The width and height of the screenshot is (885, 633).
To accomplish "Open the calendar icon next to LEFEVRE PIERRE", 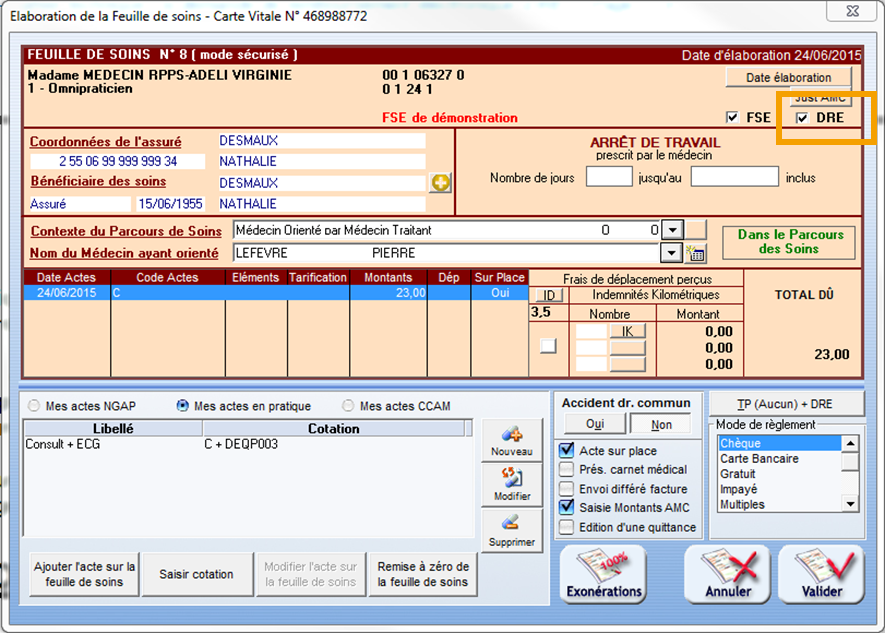I will tap(696, 254).
